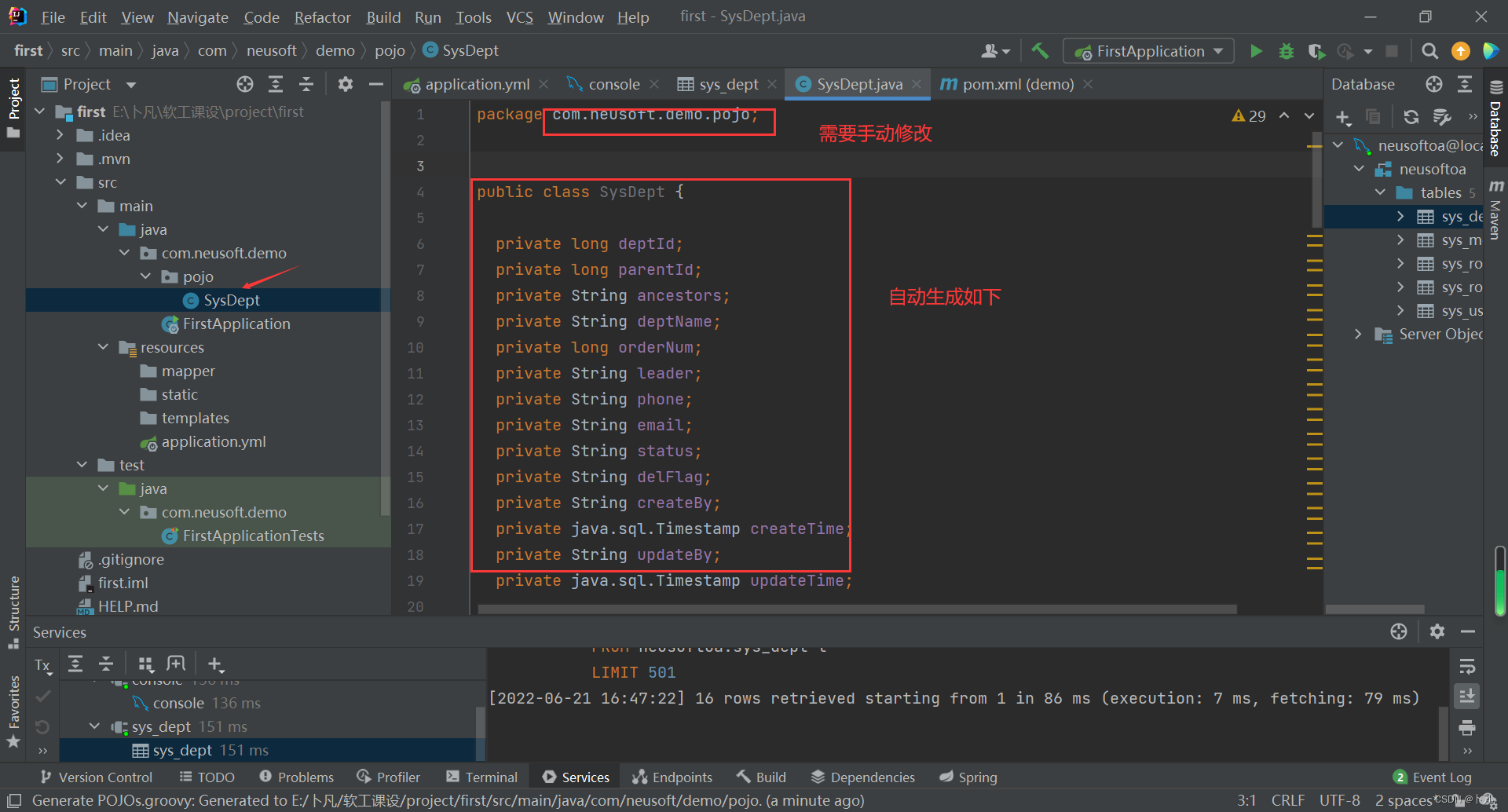This screenshot has width=1508, height=812.
Task: Click the Build project hammer icon
Action: click(1040, 51)
